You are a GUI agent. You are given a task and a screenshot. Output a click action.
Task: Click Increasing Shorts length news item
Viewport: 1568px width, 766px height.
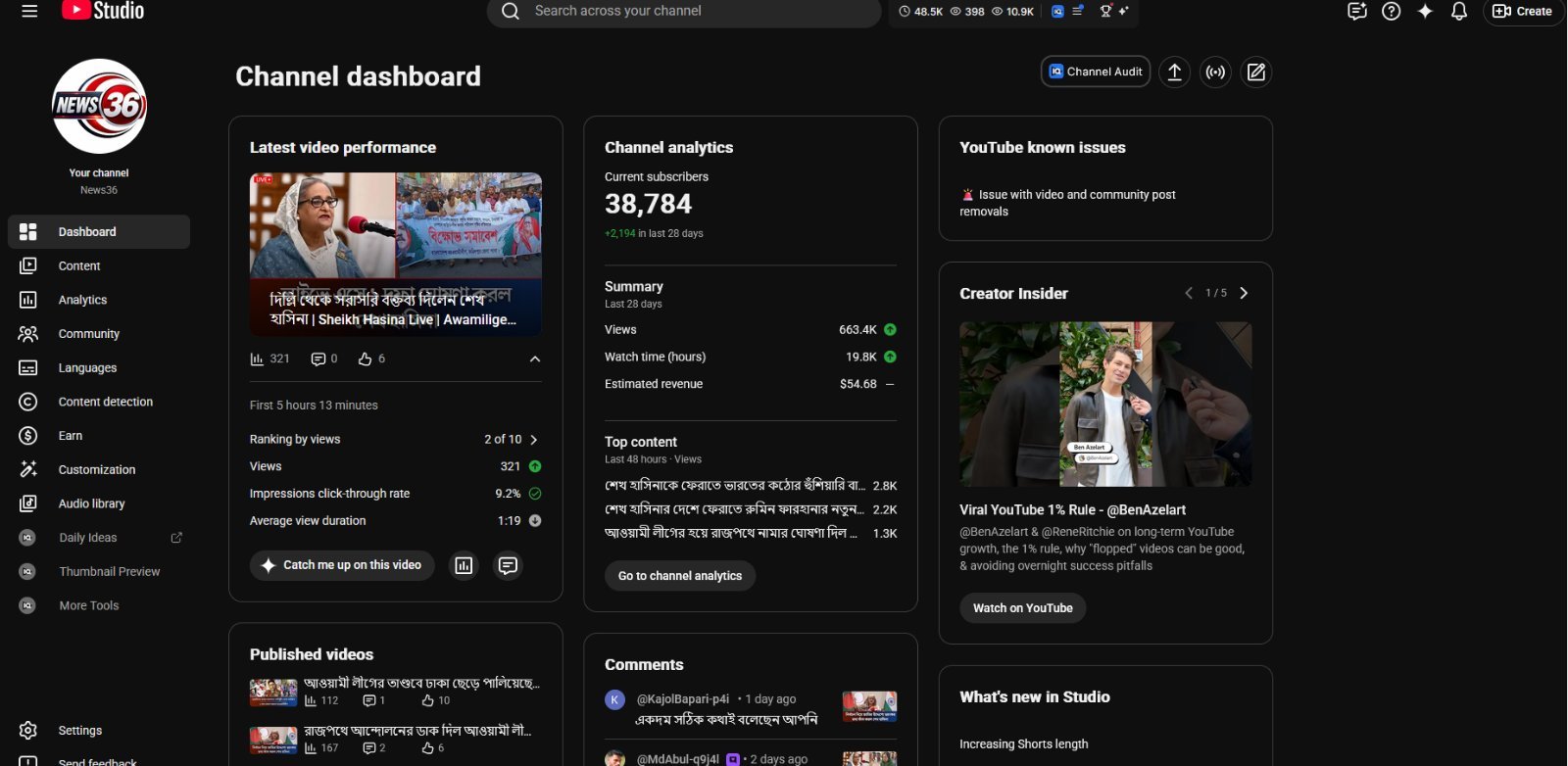(x=1024, y=744)
